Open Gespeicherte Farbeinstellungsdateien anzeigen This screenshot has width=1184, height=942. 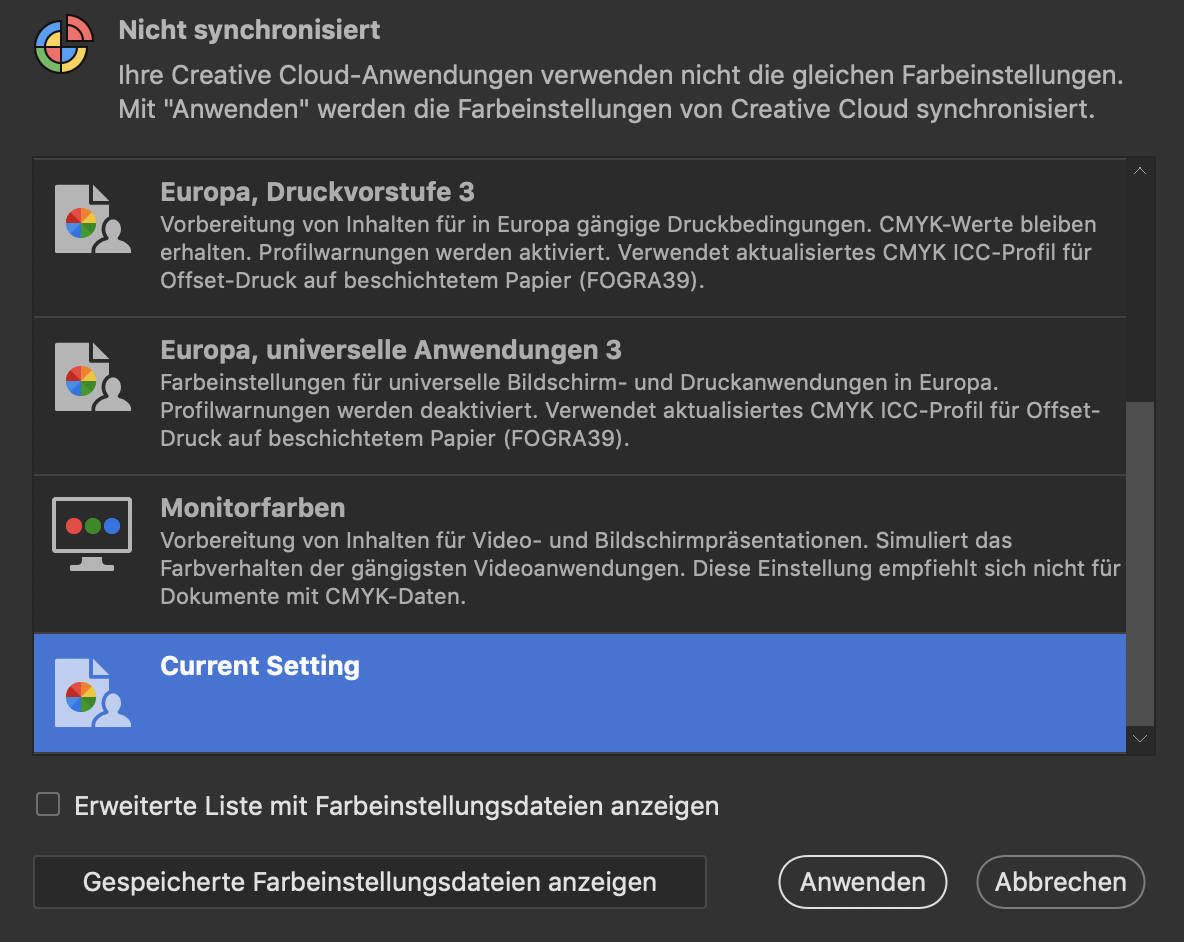(x=369, y=882)
